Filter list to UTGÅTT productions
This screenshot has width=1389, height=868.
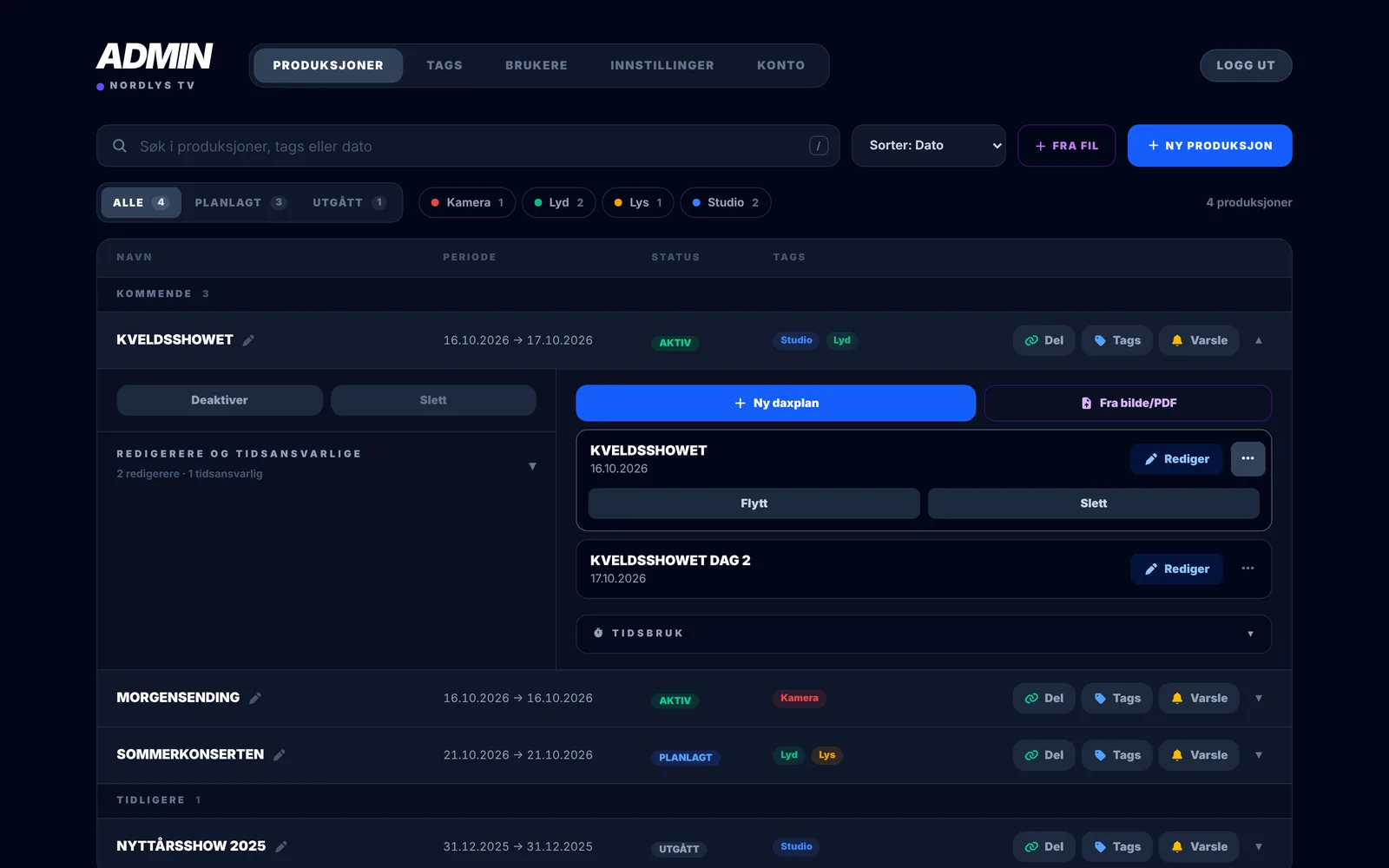click(349, 202)
